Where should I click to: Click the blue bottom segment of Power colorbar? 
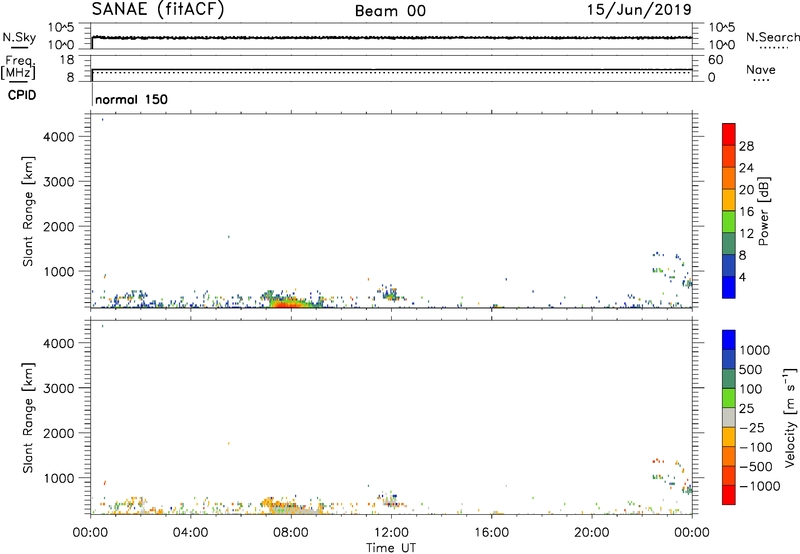729,287
